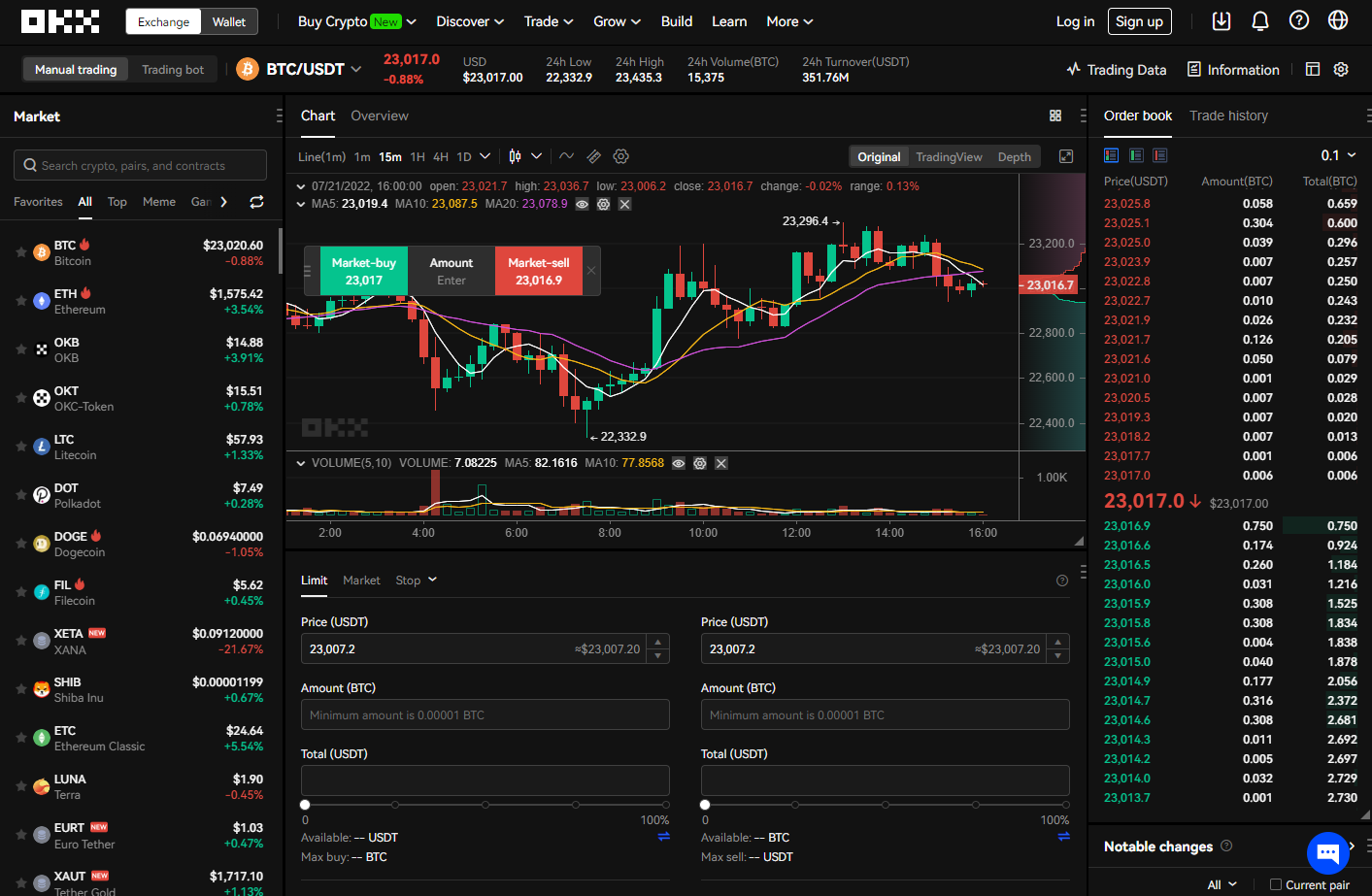Select the 1H chart interval
The image size is (1372, 896).
point(418,156)
